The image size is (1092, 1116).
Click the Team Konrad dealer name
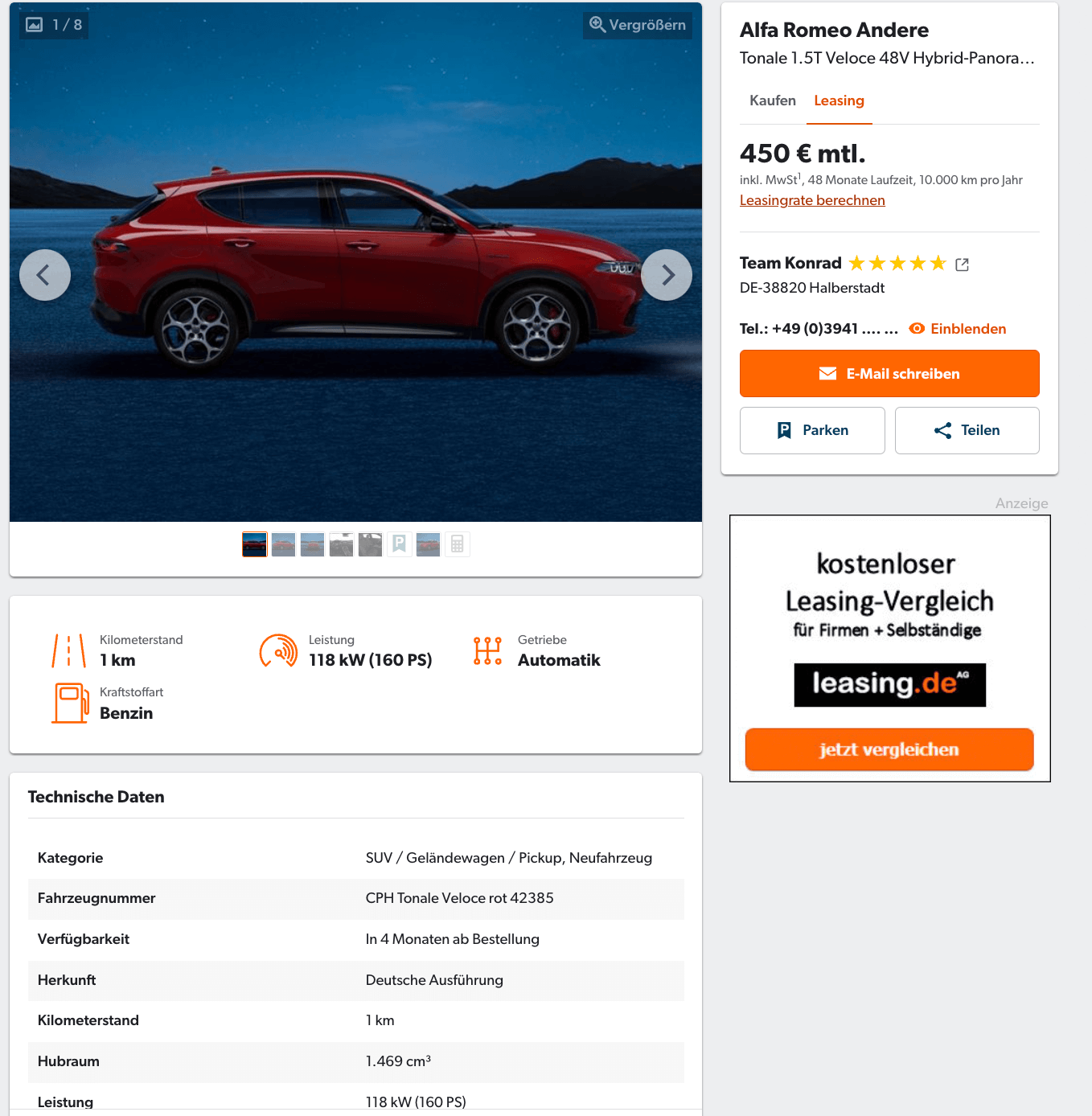point(790,263)
